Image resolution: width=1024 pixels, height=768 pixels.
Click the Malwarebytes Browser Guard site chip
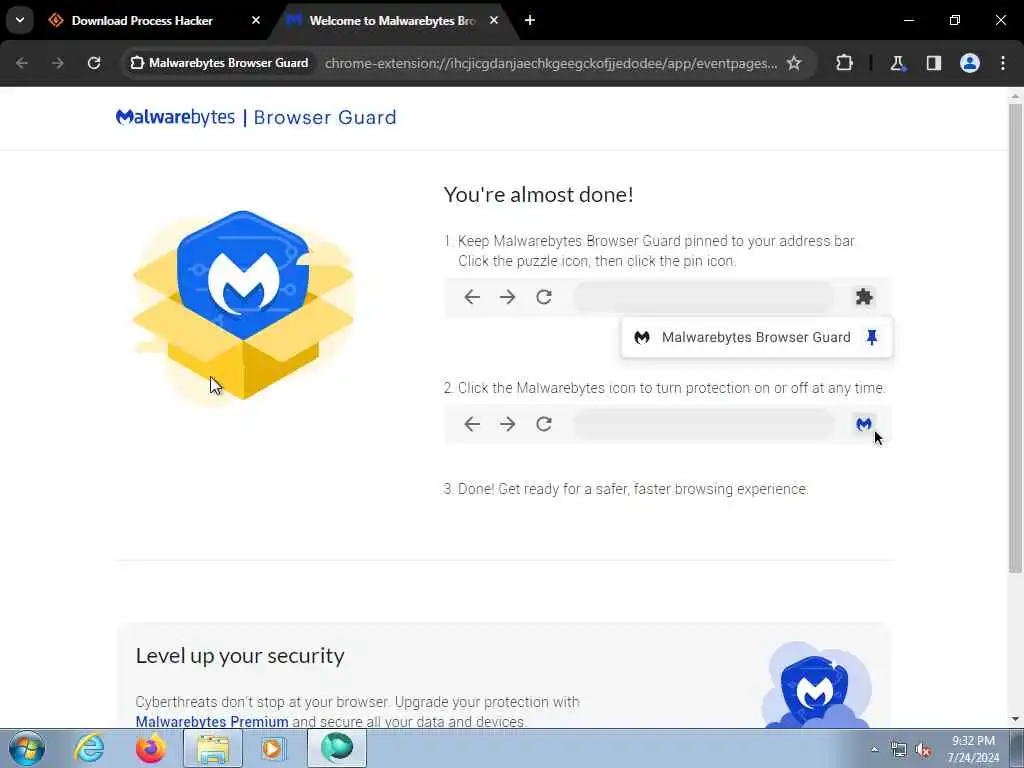[219, 63]
